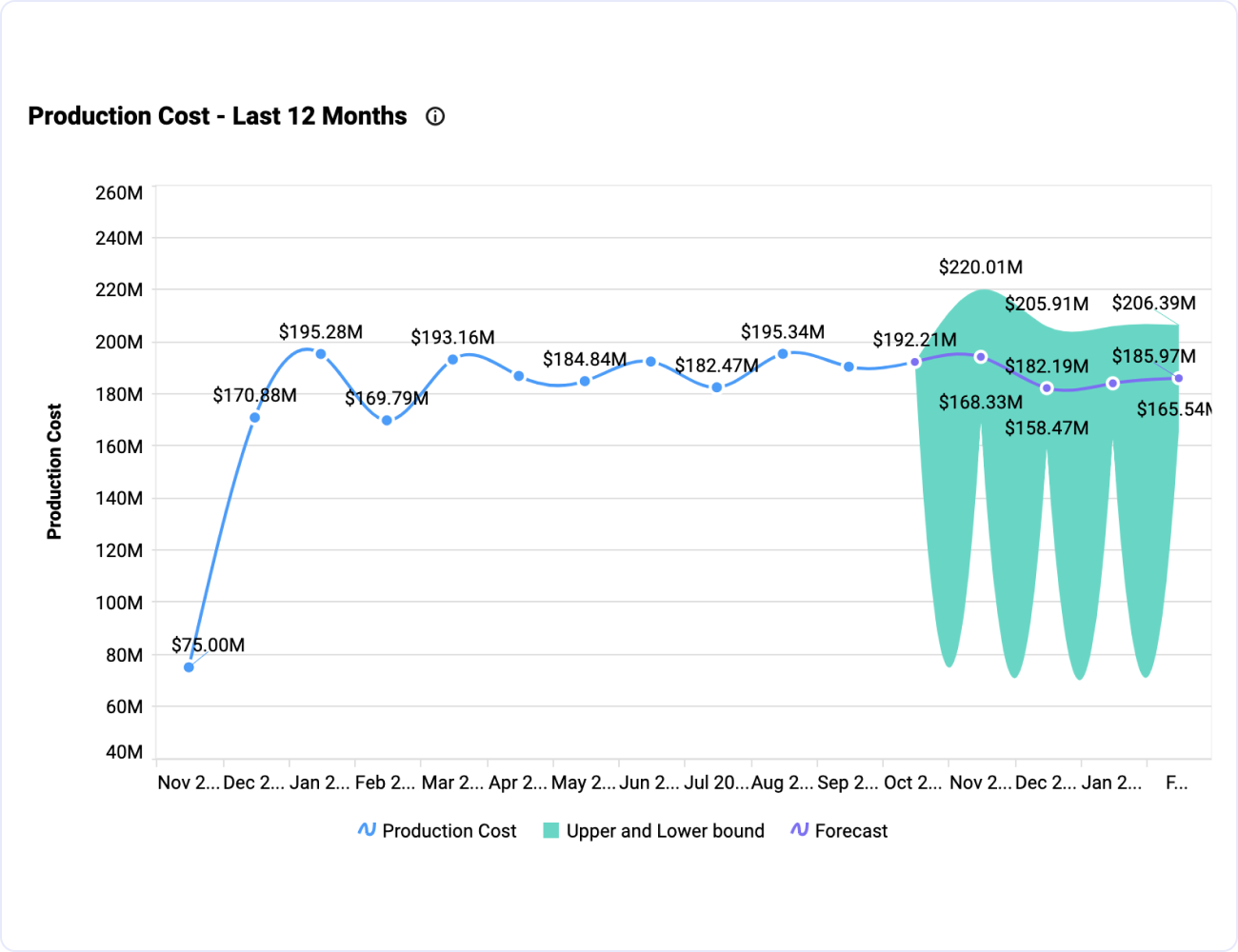Click the teal Upper and Lower bound swatch

tap(550, 830)
